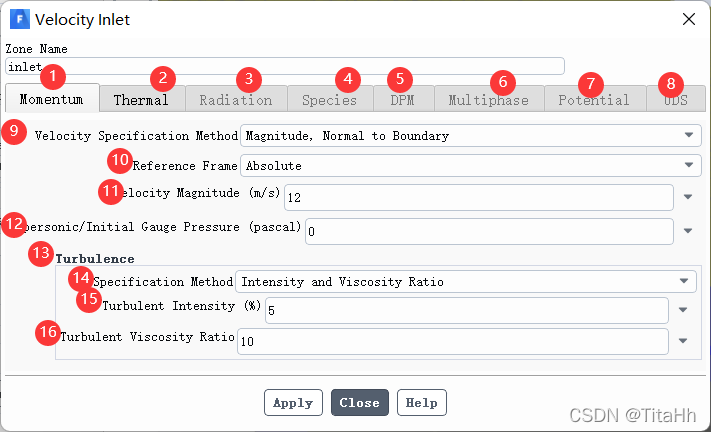Click the Zone Name input field
Viewport: 711px width, 432px height.
point(285,67)
